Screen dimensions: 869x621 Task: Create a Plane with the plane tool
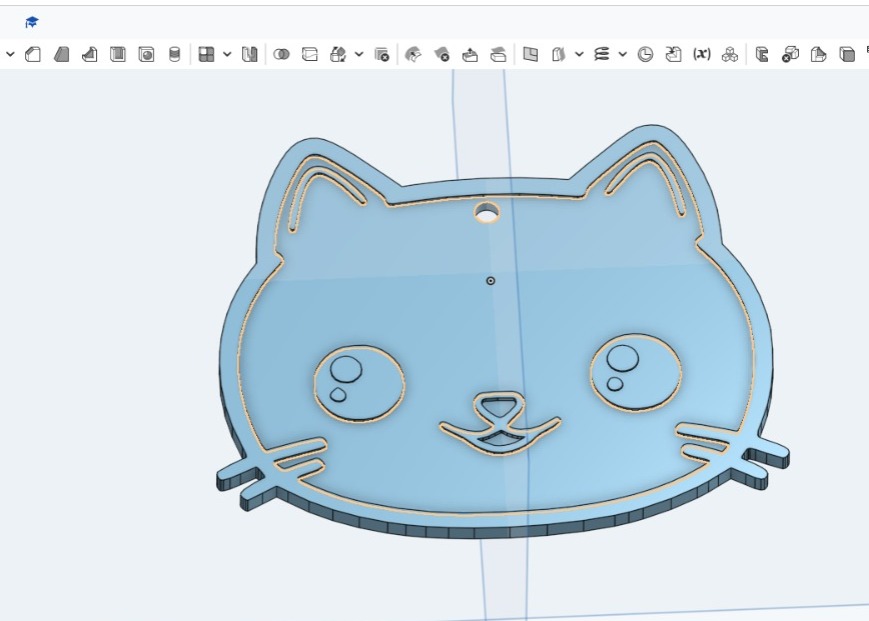point(531,55)
